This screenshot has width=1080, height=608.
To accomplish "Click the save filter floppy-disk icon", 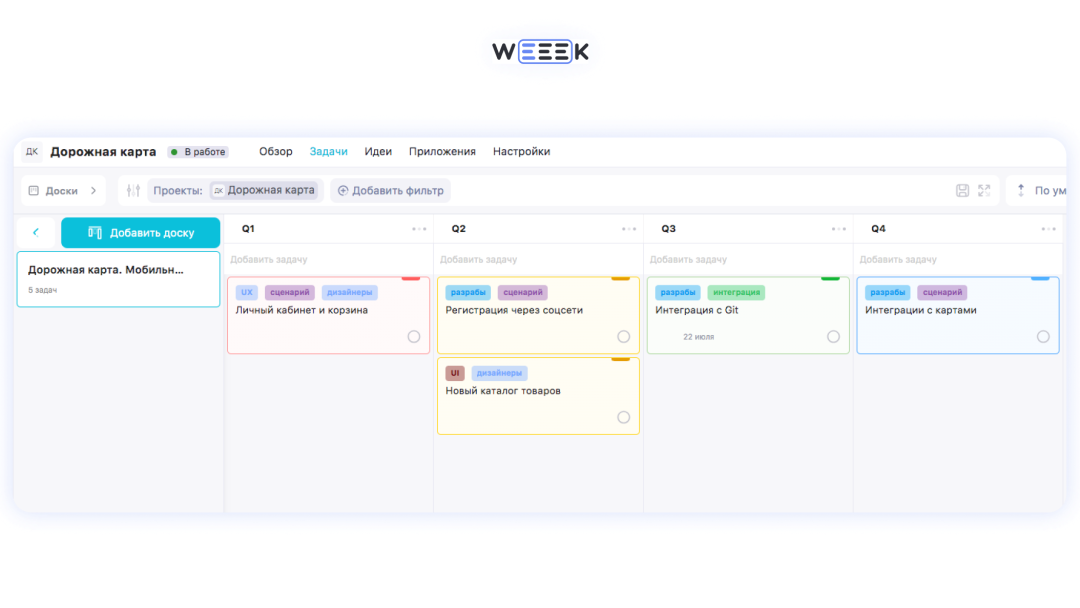I will tap(962, 190).
